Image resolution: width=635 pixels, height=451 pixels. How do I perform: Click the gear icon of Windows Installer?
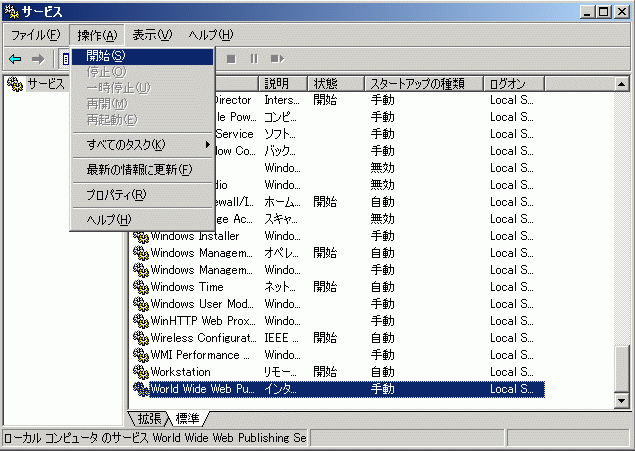click(141, 236)
